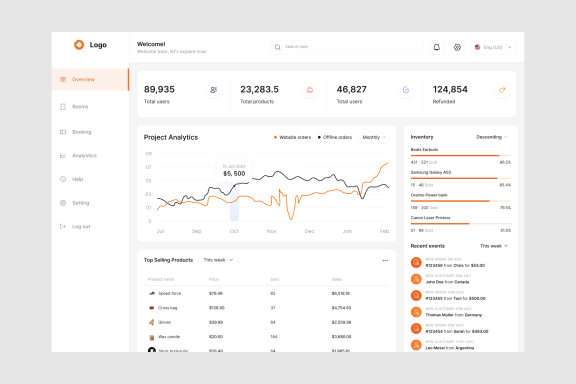Viewport: 576px width, 384px height.
Task: Click the 124,854 Refunded value
Action: 450,89
